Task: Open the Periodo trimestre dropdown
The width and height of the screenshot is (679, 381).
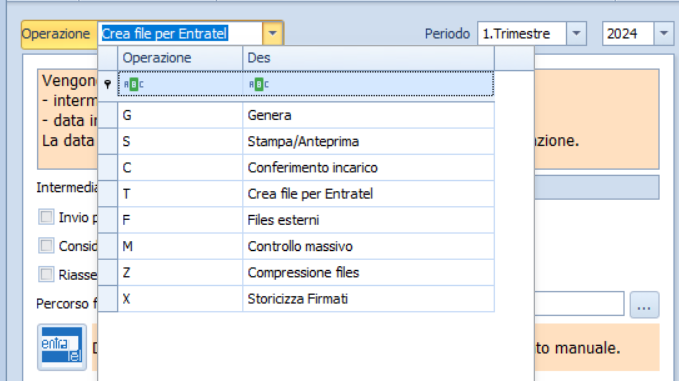Action: pos(576,33)
